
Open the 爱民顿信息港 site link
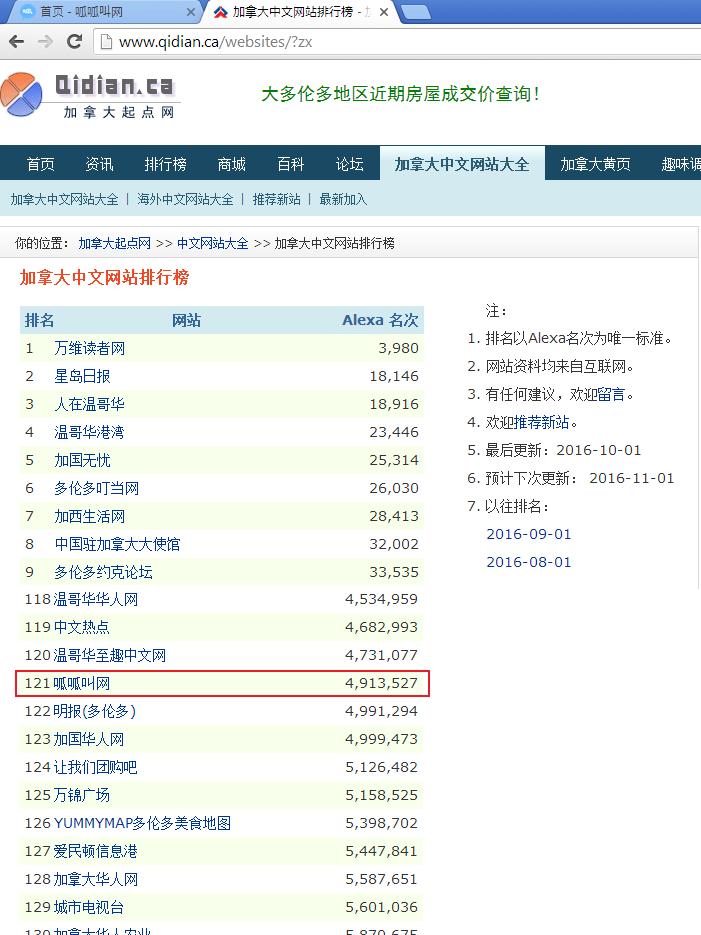click(x=95, y=852)
